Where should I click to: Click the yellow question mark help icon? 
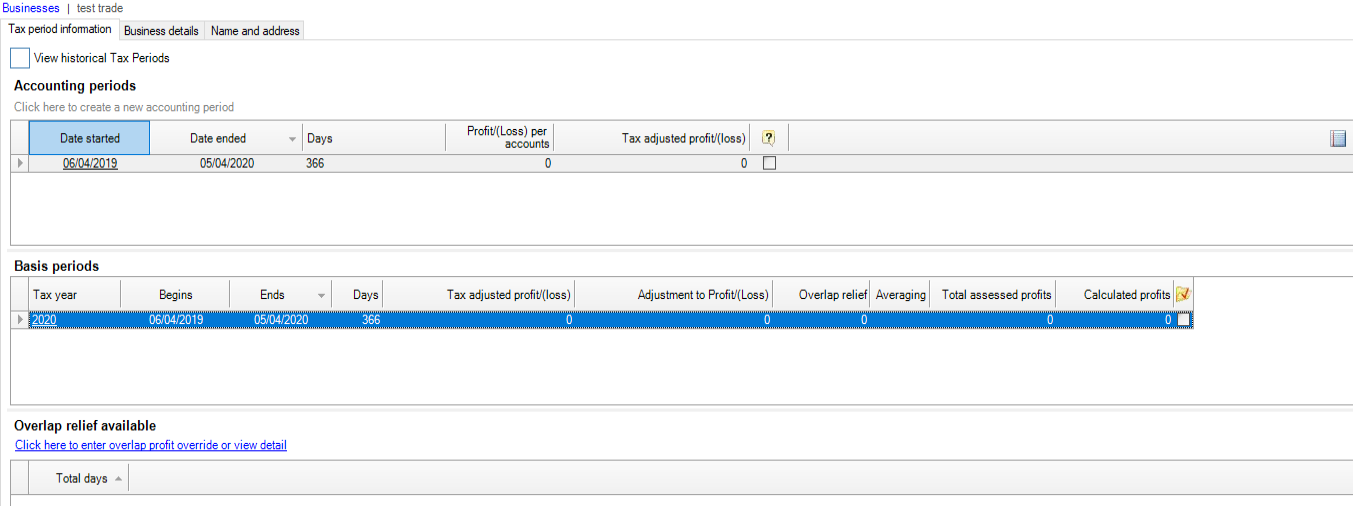(x=769, y=138)
